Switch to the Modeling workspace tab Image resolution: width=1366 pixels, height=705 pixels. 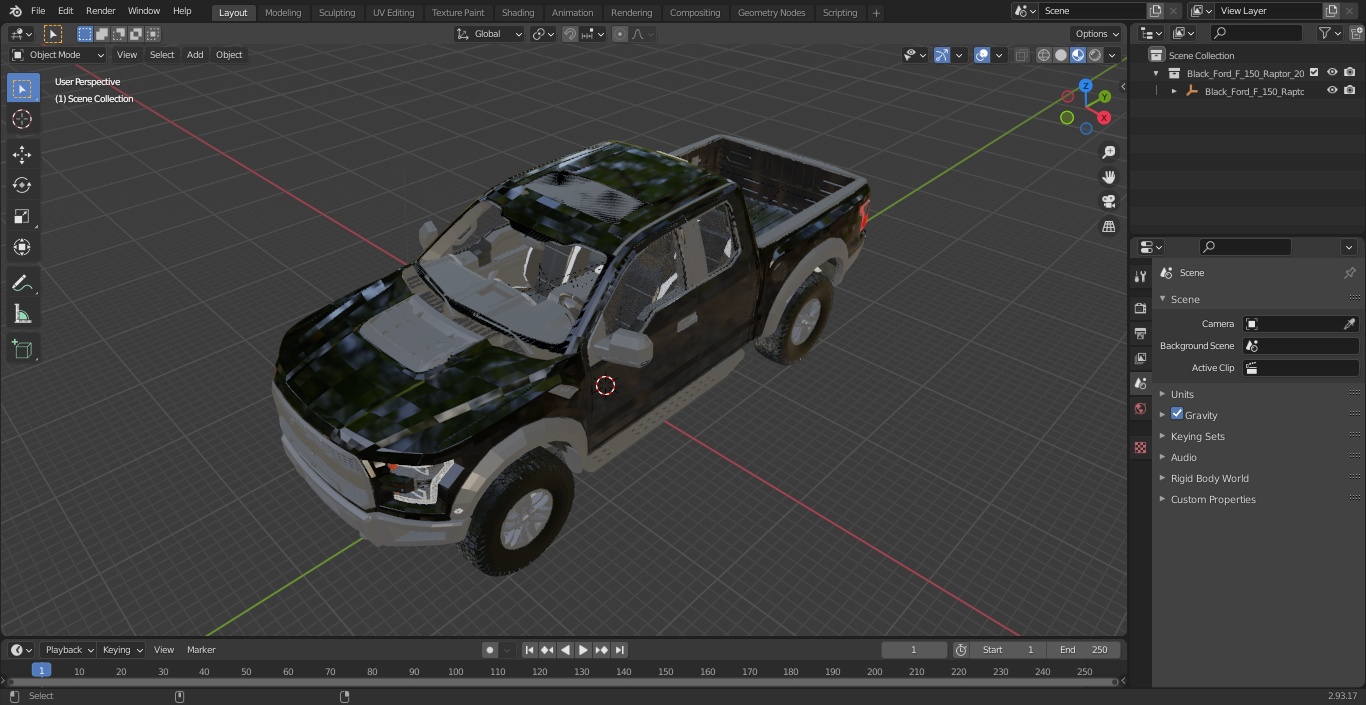point(283,12)
